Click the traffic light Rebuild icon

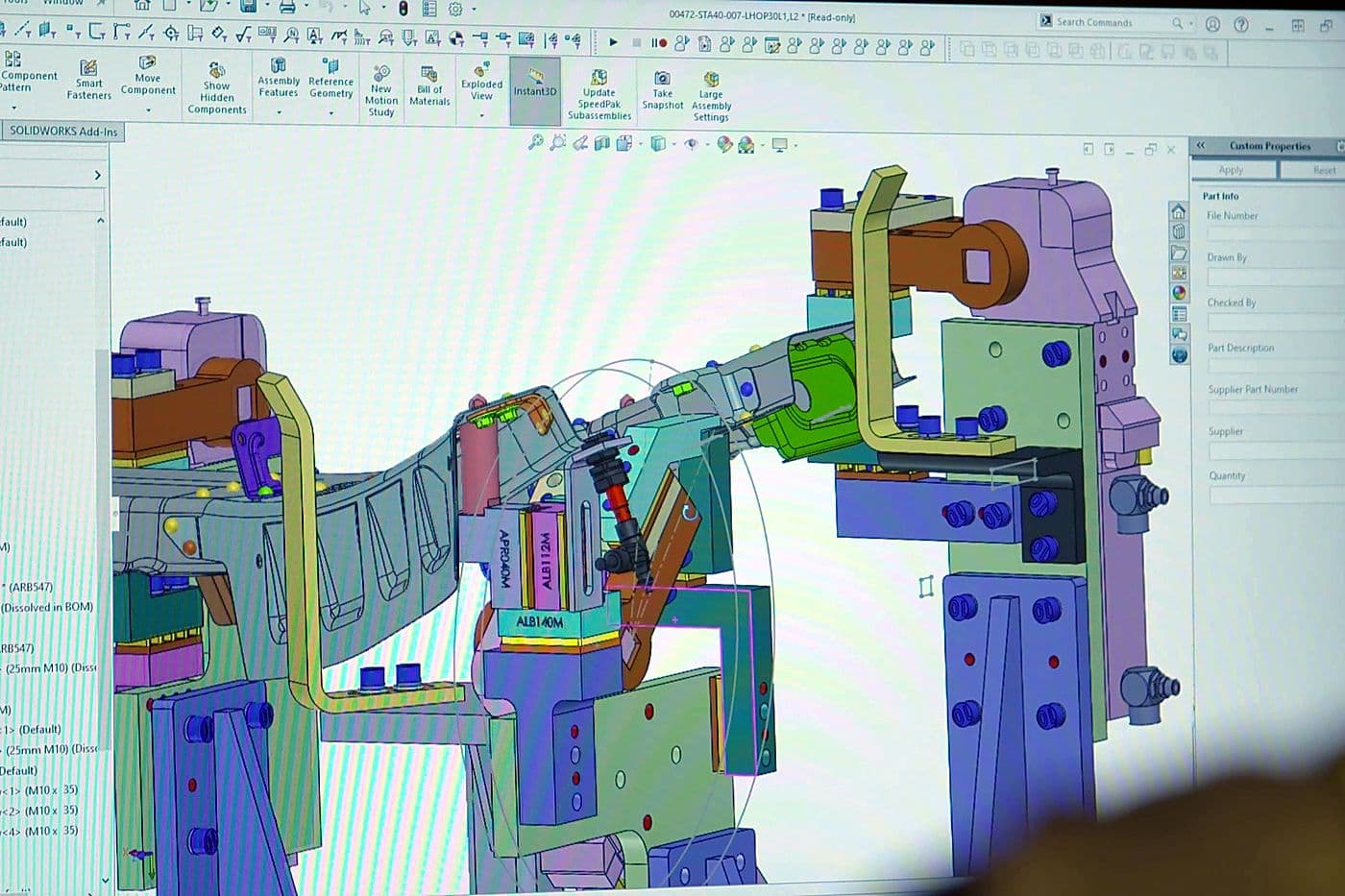coord(403,9)
